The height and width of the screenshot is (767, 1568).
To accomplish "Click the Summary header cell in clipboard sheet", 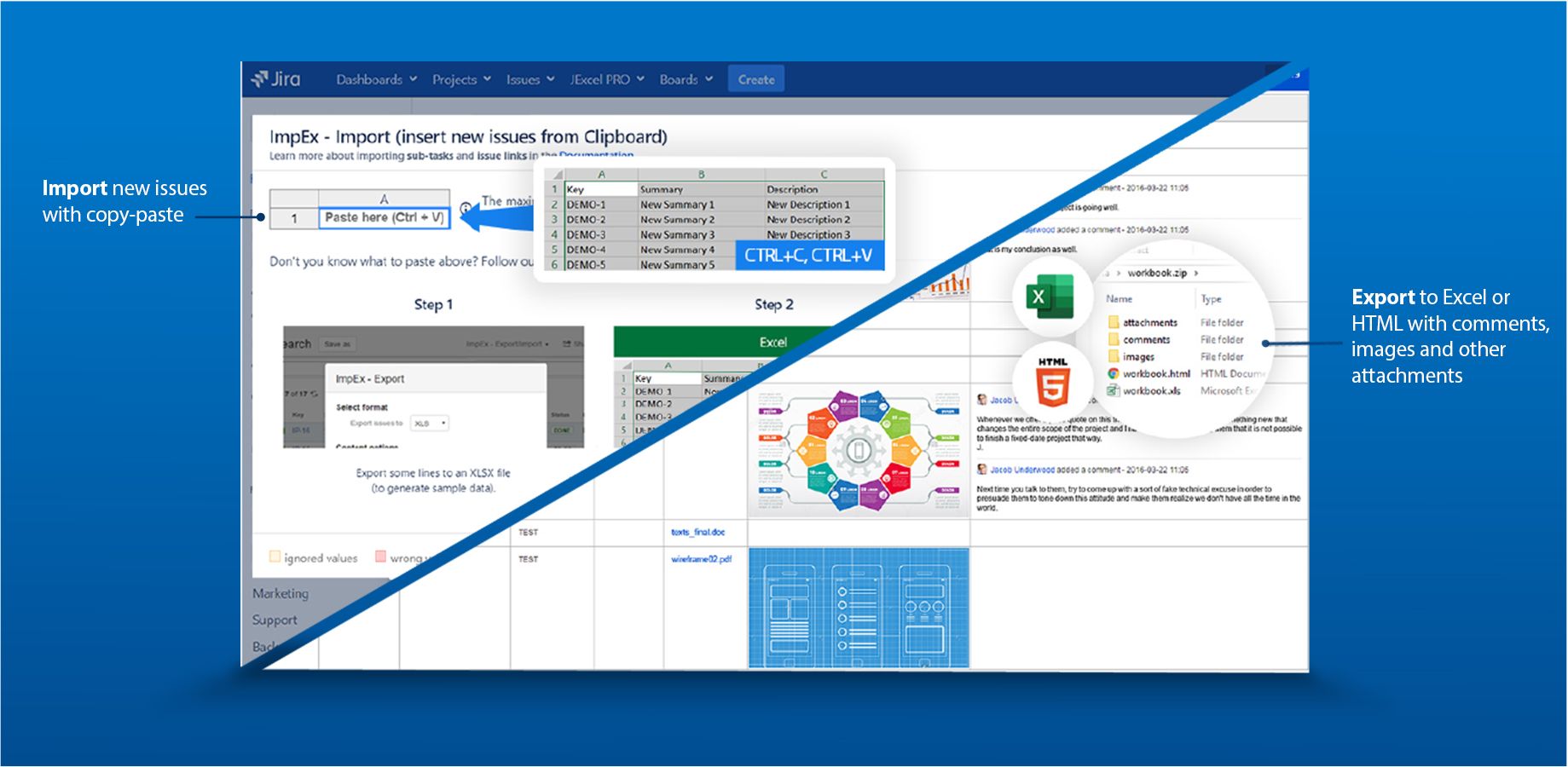I will coord(701,189).
